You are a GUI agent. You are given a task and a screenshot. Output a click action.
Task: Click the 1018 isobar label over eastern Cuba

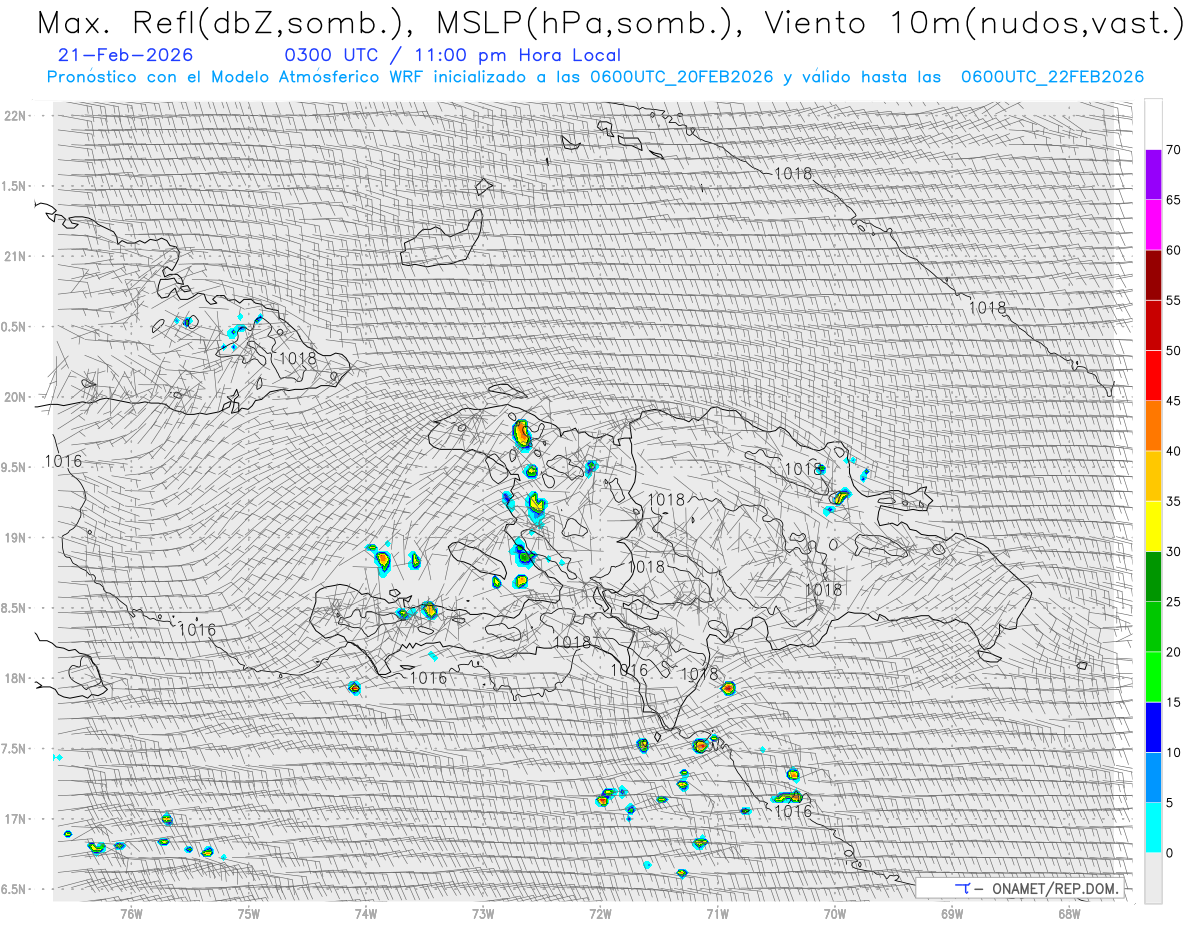click(298, 358)
